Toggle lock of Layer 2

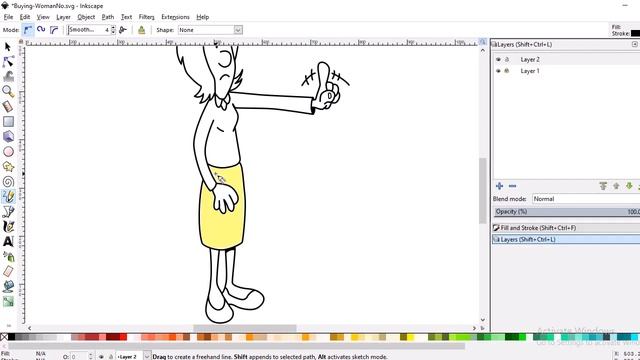point(507,60)
